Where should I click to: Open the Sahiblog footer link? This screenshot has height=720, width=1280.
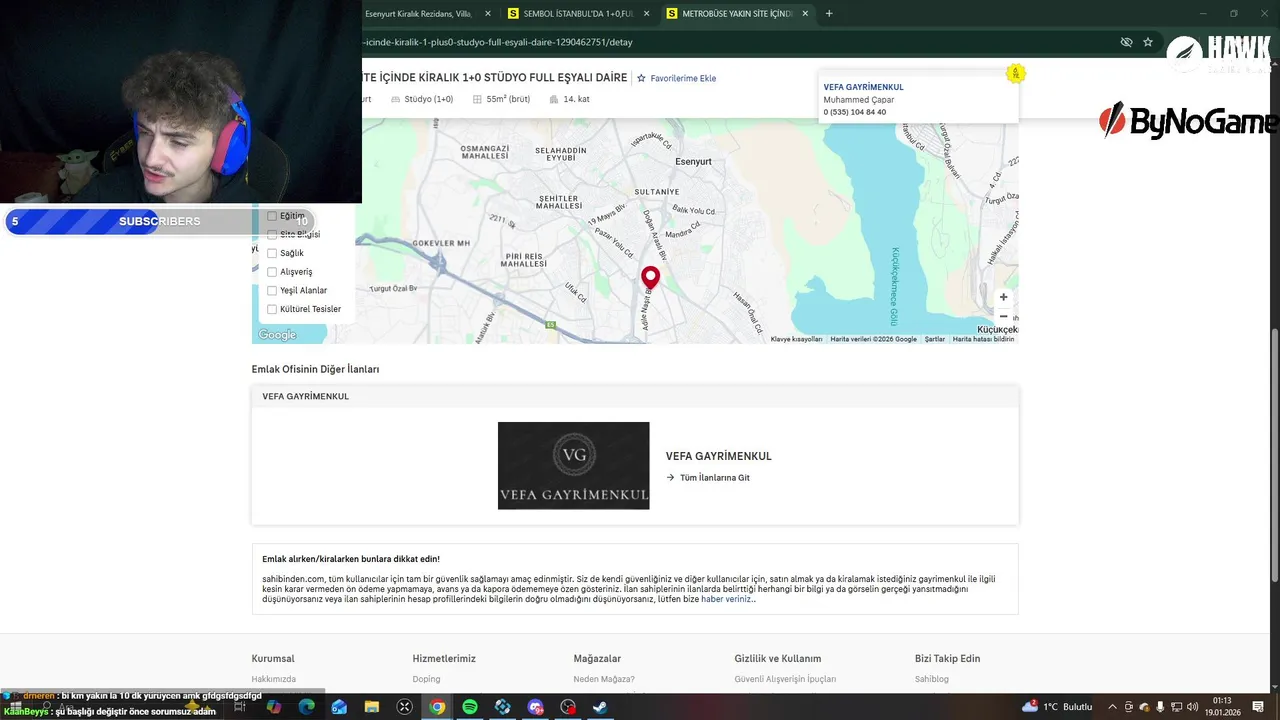pyautogui.click(x=931, y=679)
